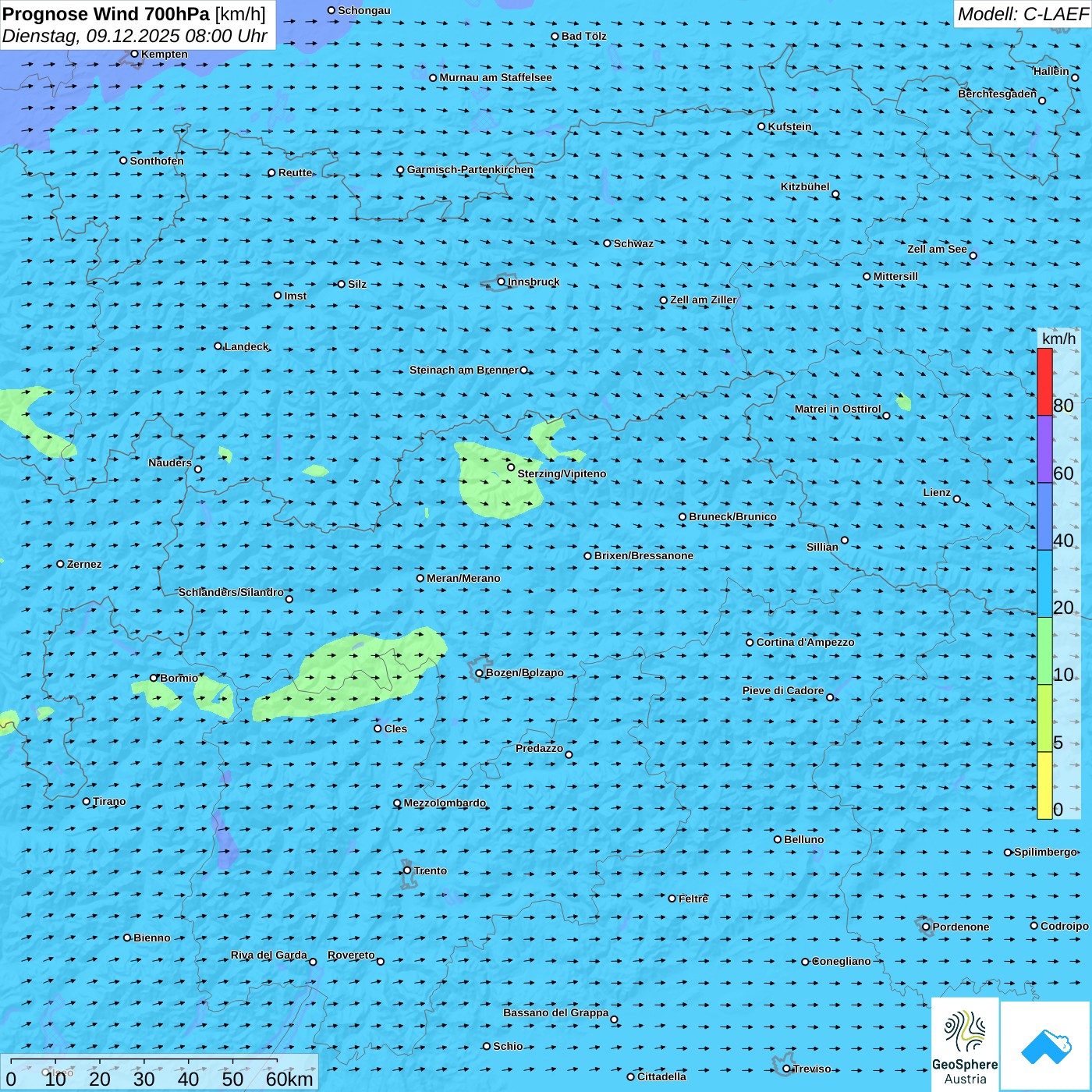The image size is (1092, 1092).
Task: Select the blue 40–60 km/h legend color
Action: click(1044, 516)
